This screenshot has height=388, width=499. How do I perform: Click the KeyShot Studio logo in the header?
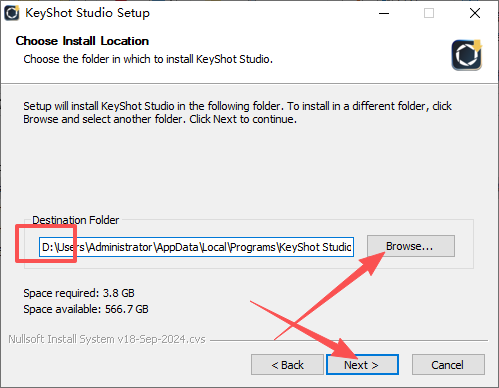coord(467,55)
